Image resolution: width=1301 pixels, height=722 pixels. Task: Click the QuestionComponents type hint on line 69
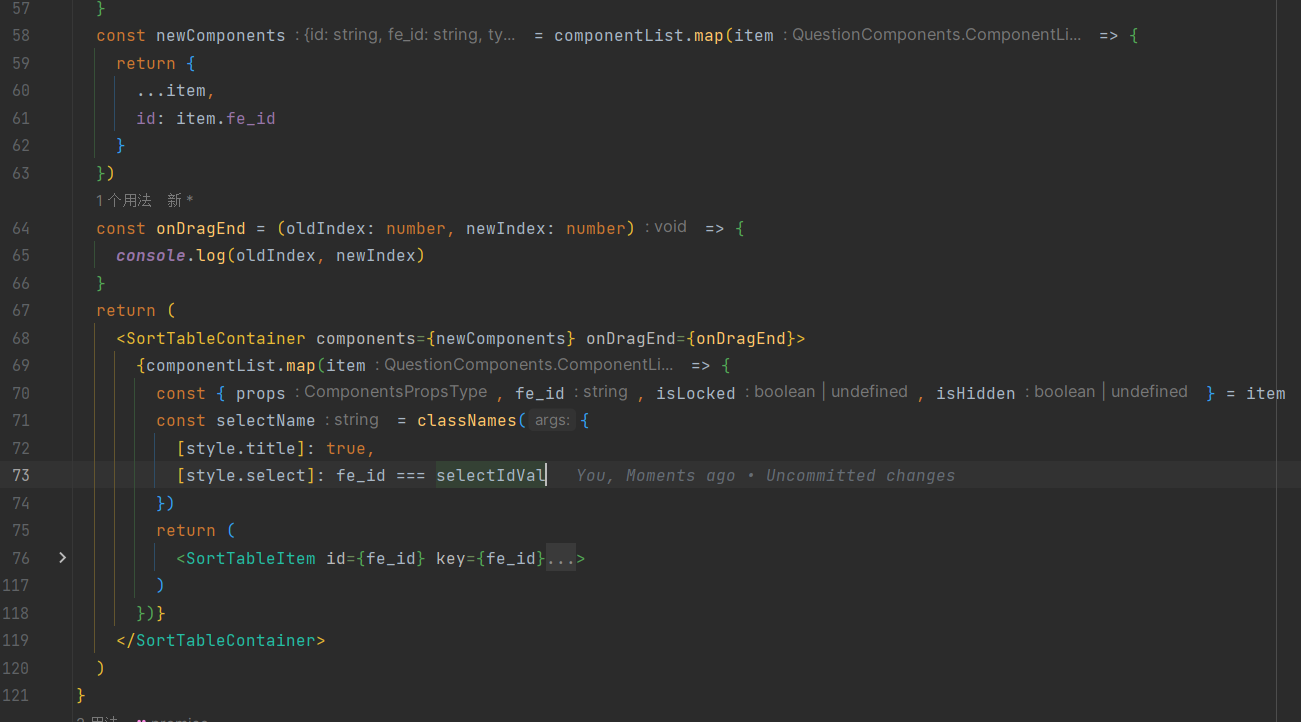524,365
